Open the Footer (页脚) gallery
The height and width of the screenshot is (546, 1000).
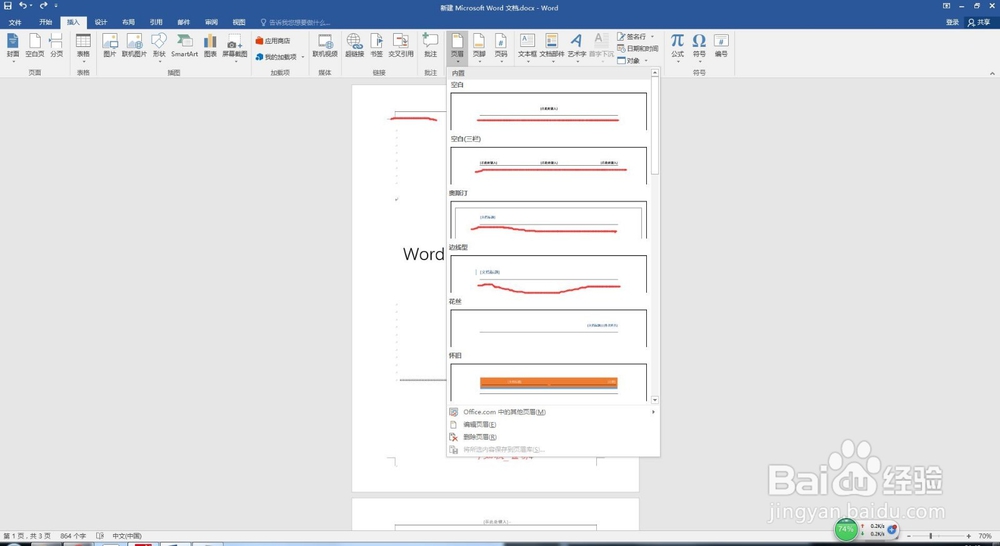coord(479,47)
